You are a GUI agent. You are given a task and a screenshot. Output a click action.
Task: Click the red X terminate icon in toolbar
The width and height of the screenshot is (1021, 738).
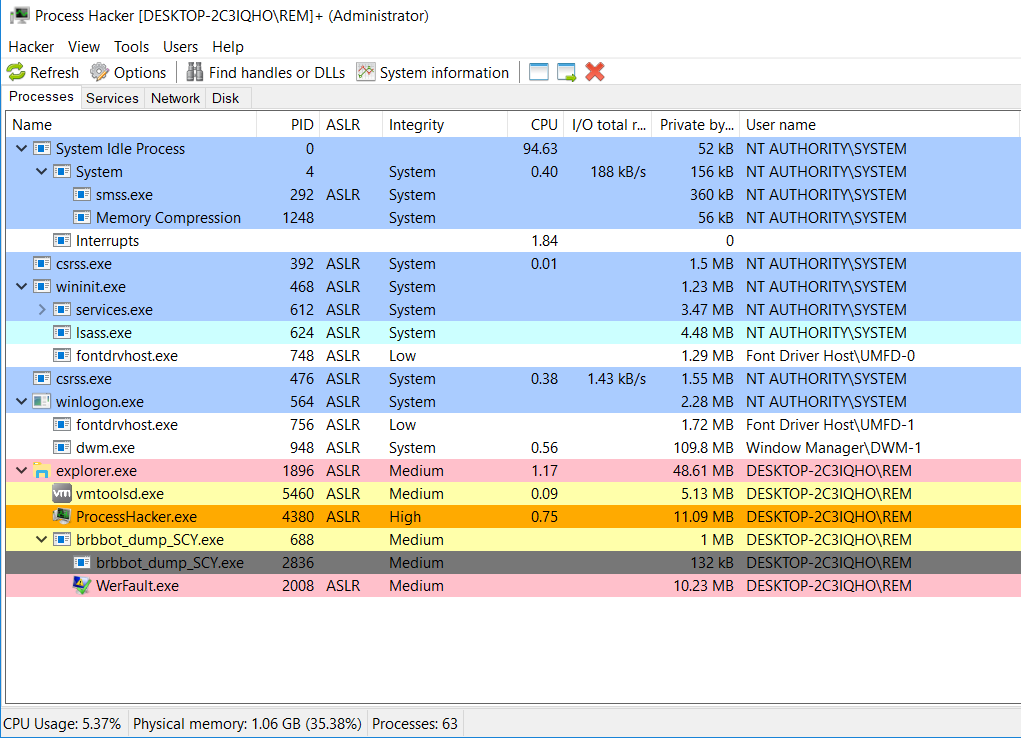[595, 72]
